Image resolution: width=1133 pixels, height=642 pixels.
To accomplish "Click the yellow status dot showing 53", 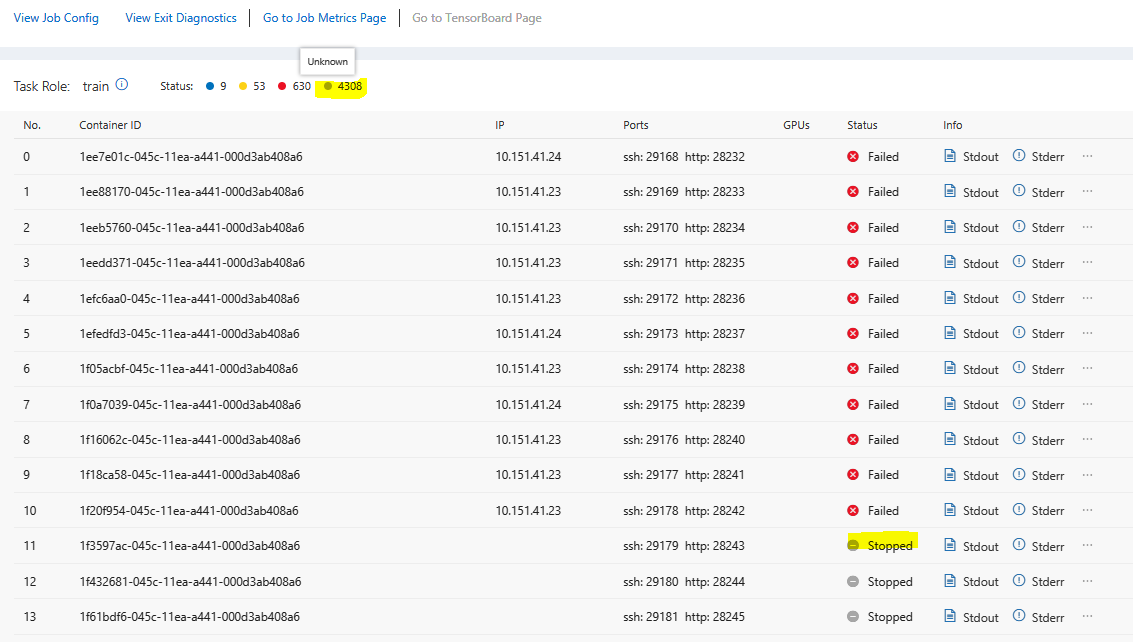I will (243, 86).
